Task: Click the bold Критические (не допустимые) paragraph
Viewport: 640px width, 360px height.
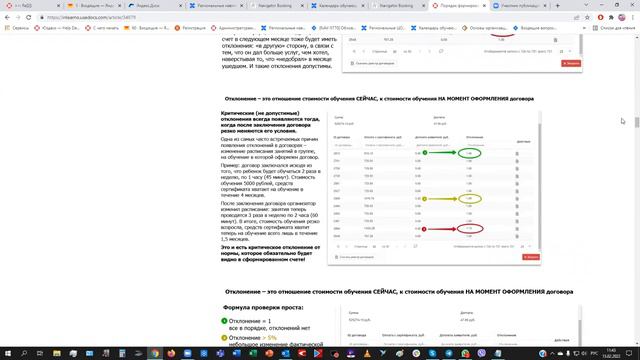Action: pyautogui.click(x=270, y=122)
